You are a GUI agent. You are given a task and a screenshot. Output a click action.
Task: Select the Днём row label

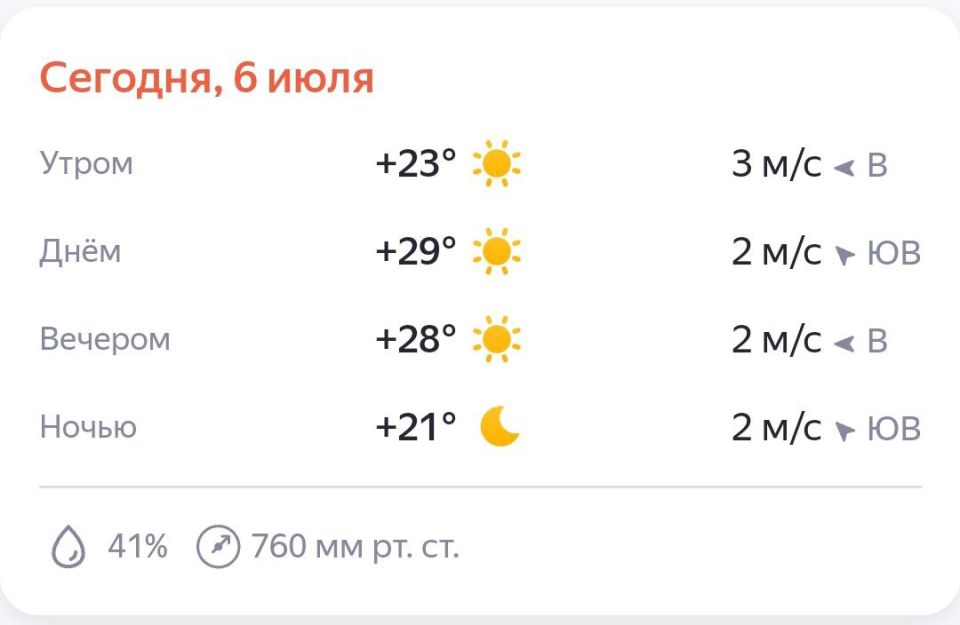(x=80, y=251)
